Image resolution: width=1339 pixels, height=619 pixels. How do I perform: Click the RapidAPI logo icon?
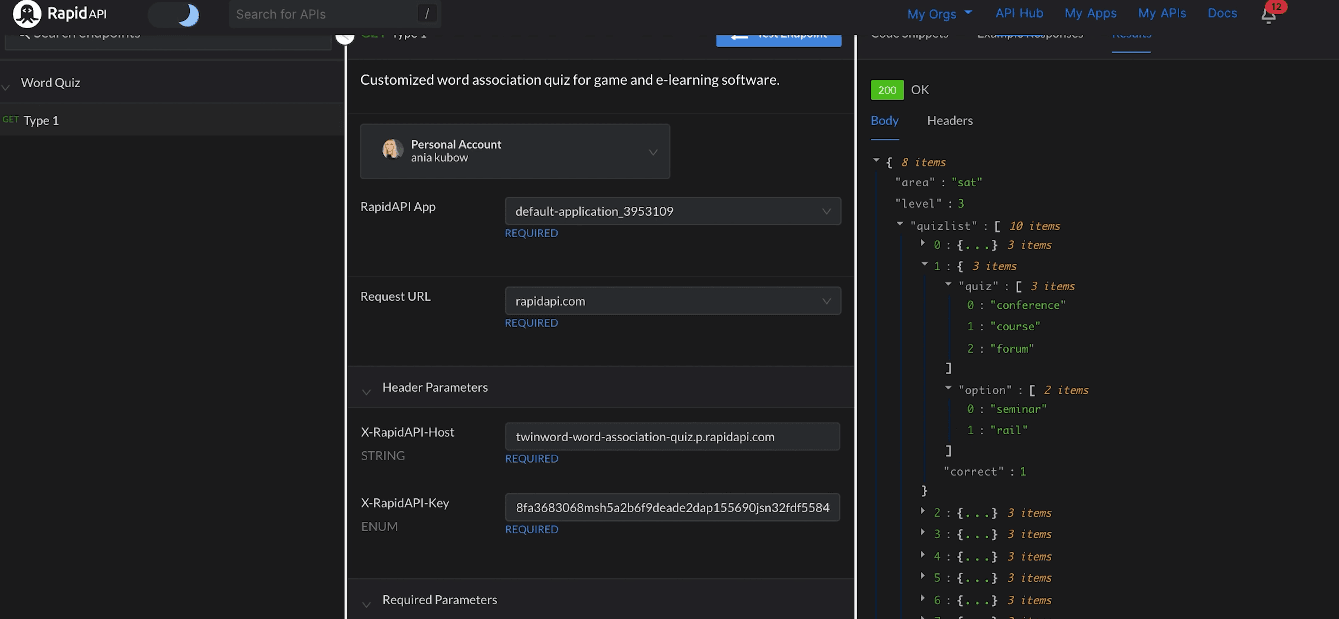[27, 14]
